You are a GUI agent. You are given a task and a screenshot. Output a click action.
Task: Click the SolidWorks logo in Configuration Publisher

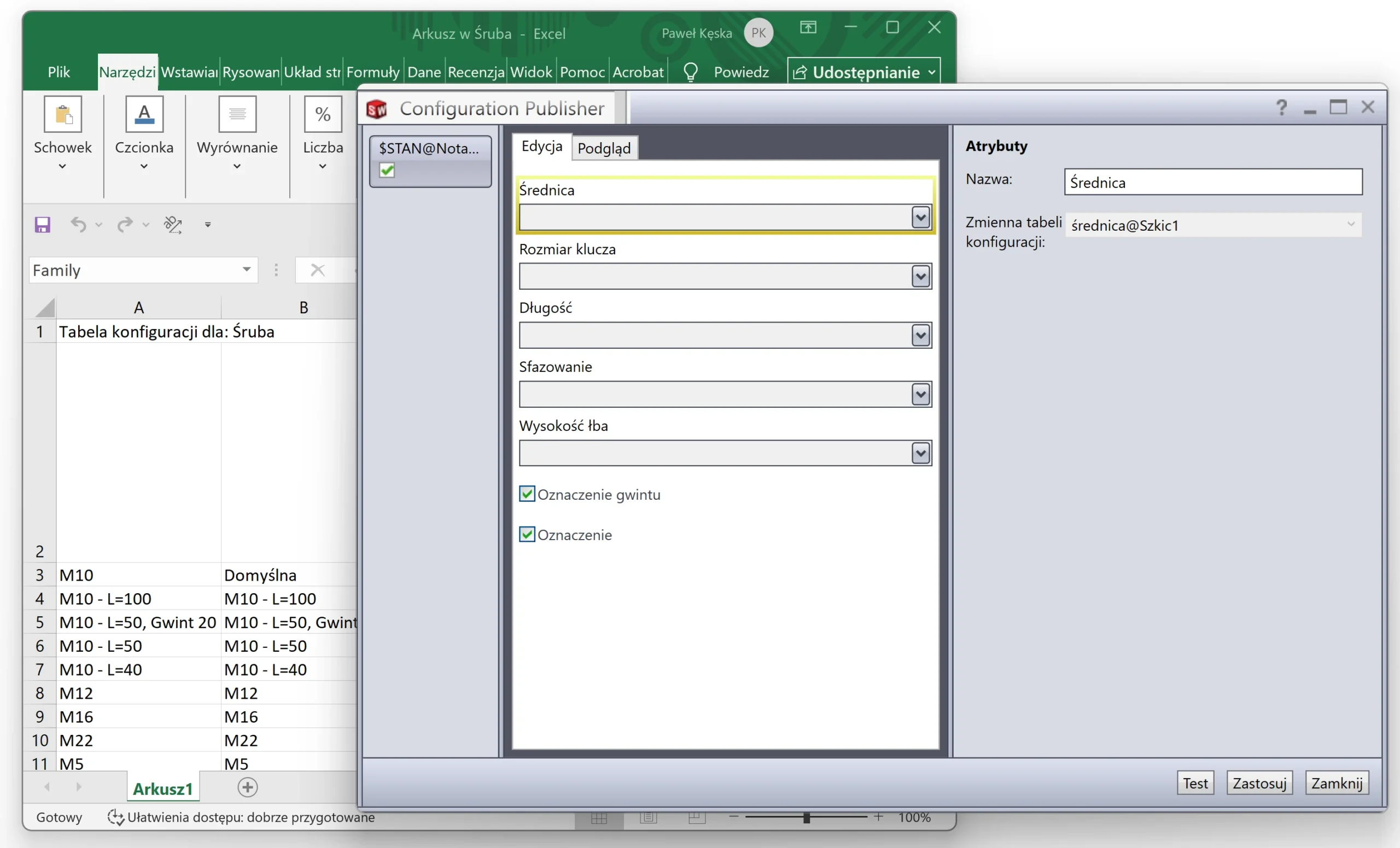(377, 109)
